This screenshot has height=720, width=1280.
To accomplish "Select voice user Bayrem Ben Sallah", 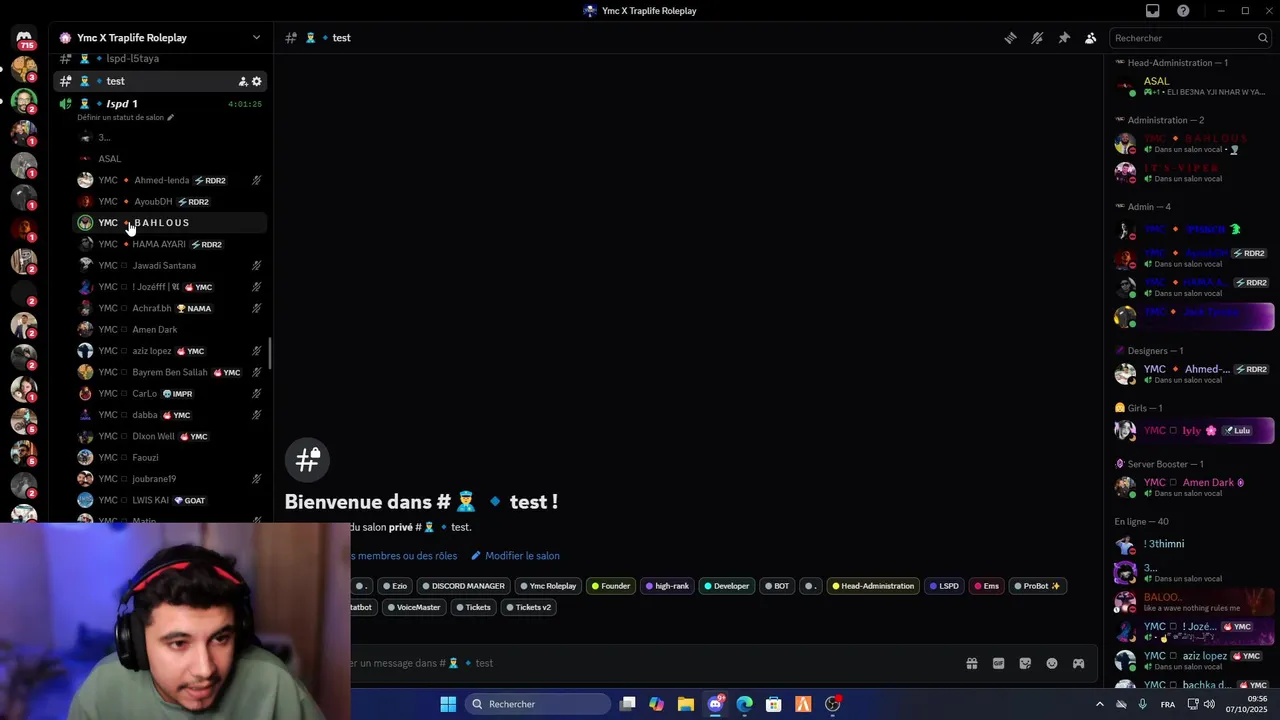I will (x=170, y=372).
